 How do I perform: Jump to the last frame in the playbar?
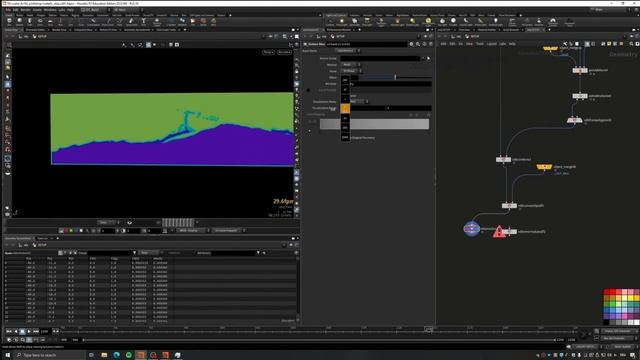[x=36, y=331]
